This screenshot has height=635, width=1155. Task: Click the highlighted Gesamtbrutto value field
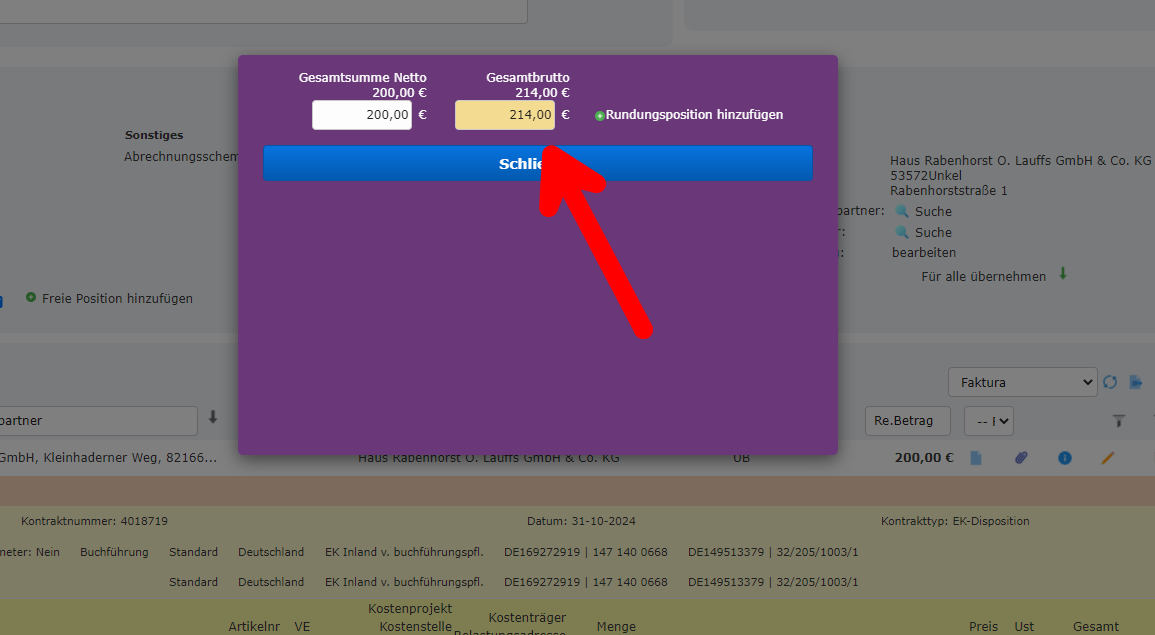[x=504, y=114]
